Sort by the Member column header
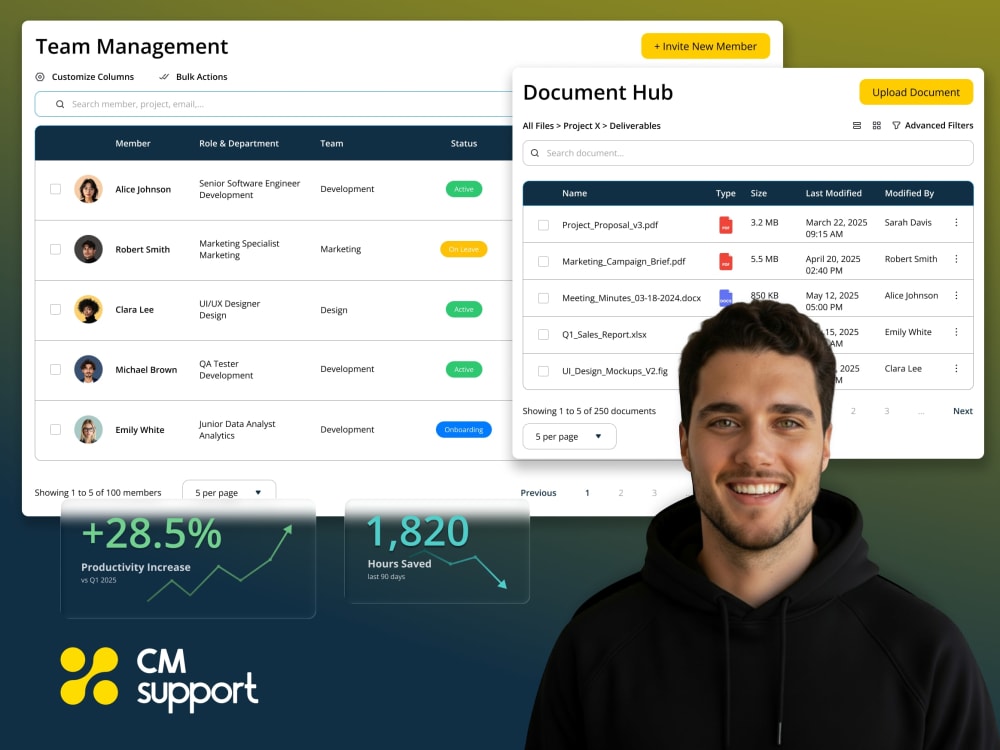Viewport: 1000px width, 750px height. click(x=133, y=143)
